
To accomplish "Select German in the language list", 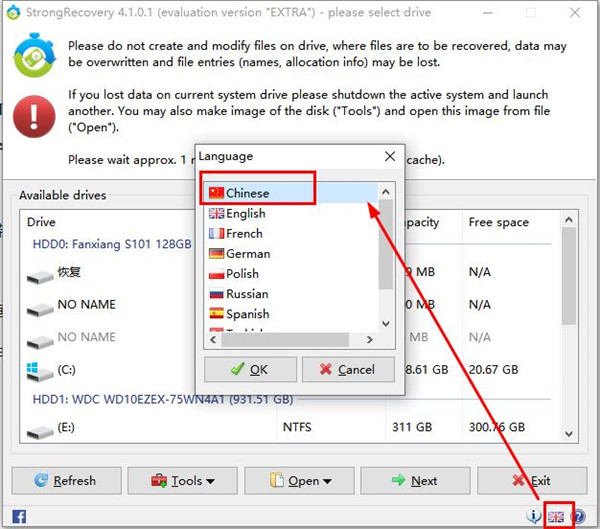I will tap(291, 253).
